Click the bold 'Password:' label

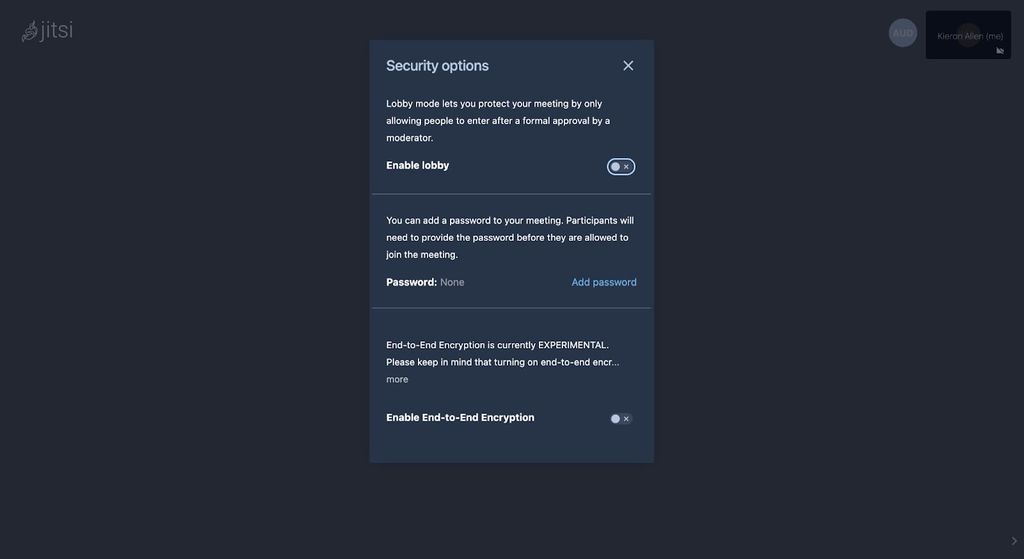pyautogui.click(x=411, y=282)
